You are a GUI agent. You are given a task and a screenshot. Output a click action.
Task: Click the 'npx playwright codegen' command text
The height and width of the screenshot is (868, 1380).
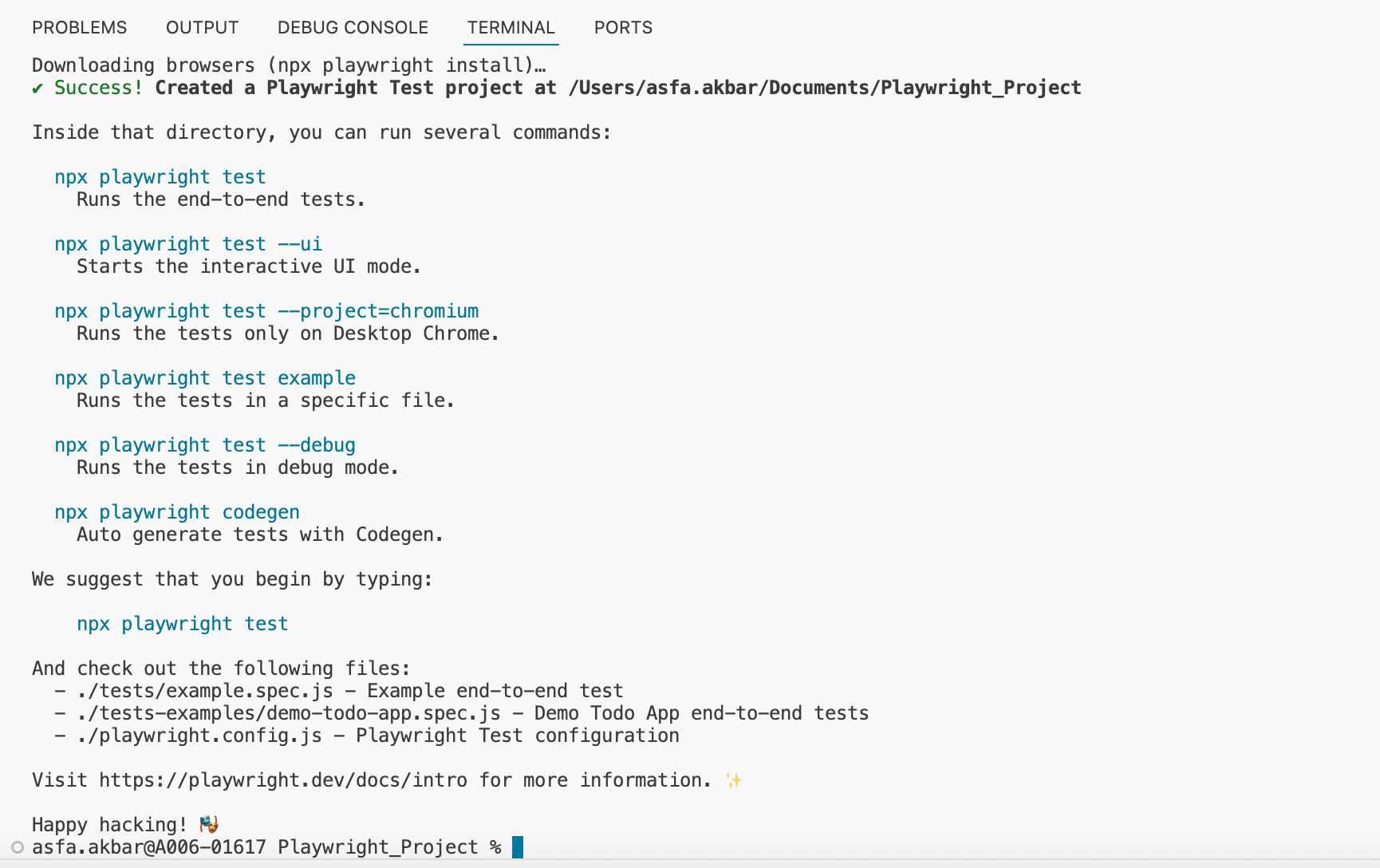[177, 512]
